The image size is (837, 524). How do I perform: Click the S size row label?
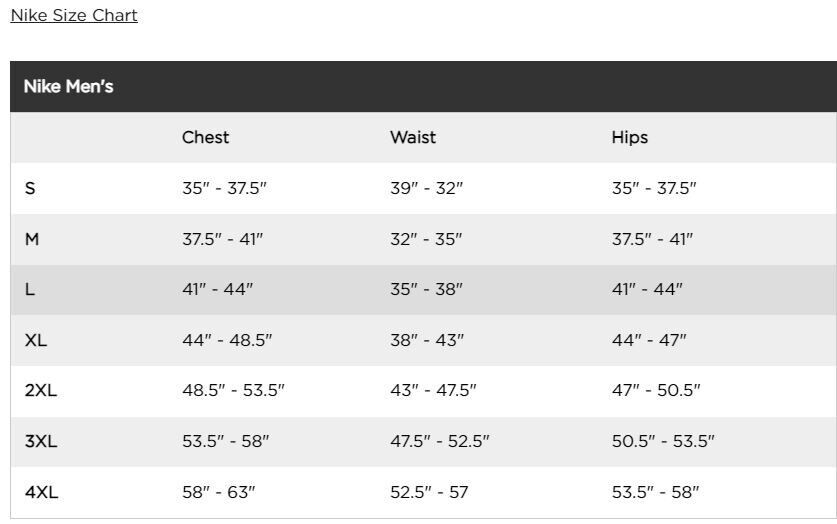tap(30, 188)
